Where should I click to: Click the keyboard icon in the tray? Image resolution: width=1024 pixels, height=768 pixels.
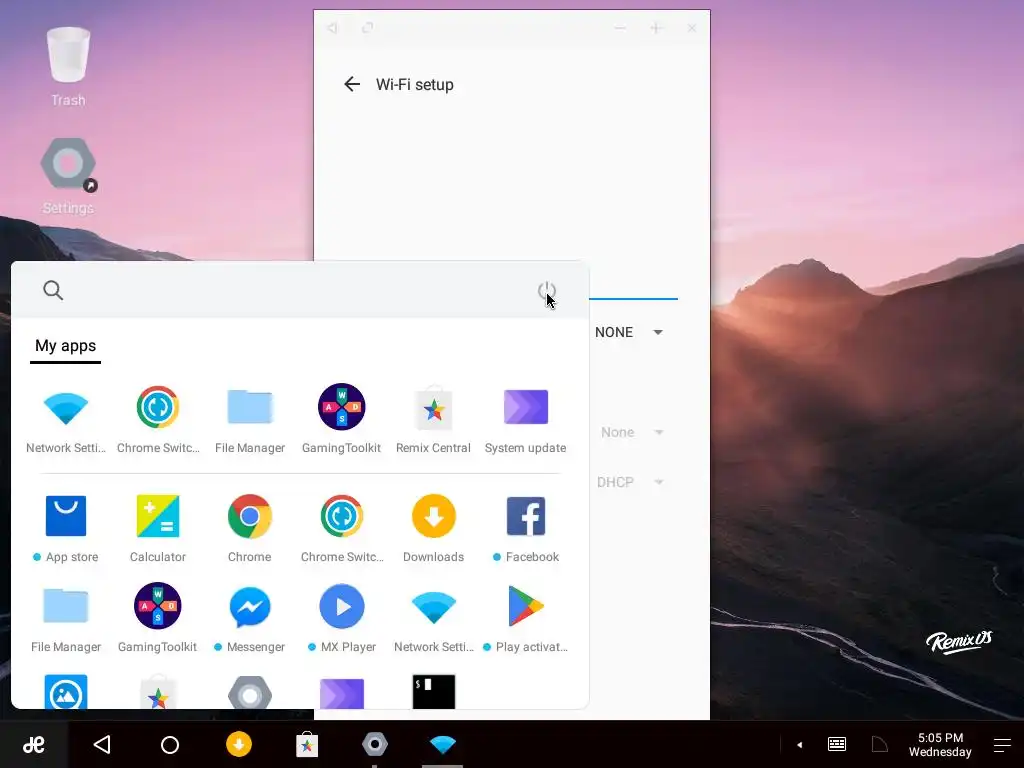[837, 744]
